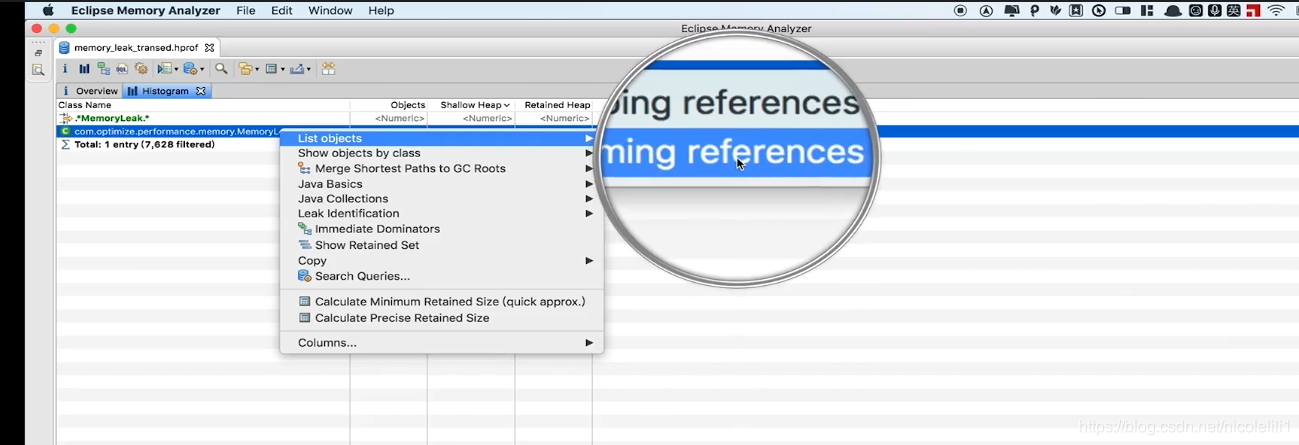The height and width of the screenshot is (445, 1299).
Task: Choose Calculate Precise Retained Size
Action: (441, 318)
